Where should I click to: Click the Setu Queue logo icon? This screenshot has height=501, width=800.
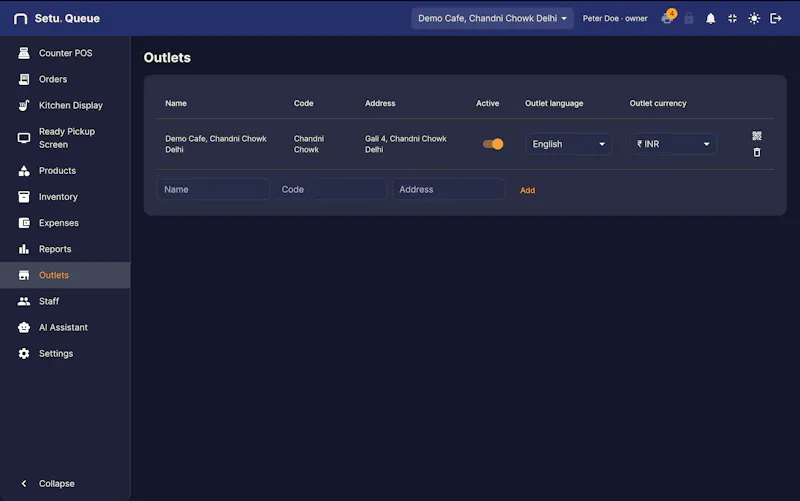point(20,19)
